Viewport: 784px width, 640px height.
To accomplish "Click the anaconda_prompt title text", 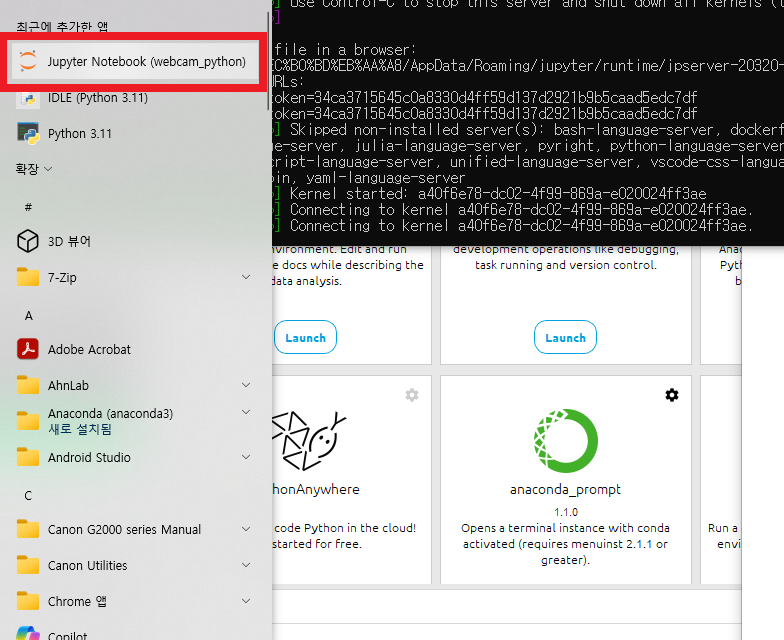I will tap(566, 490).
